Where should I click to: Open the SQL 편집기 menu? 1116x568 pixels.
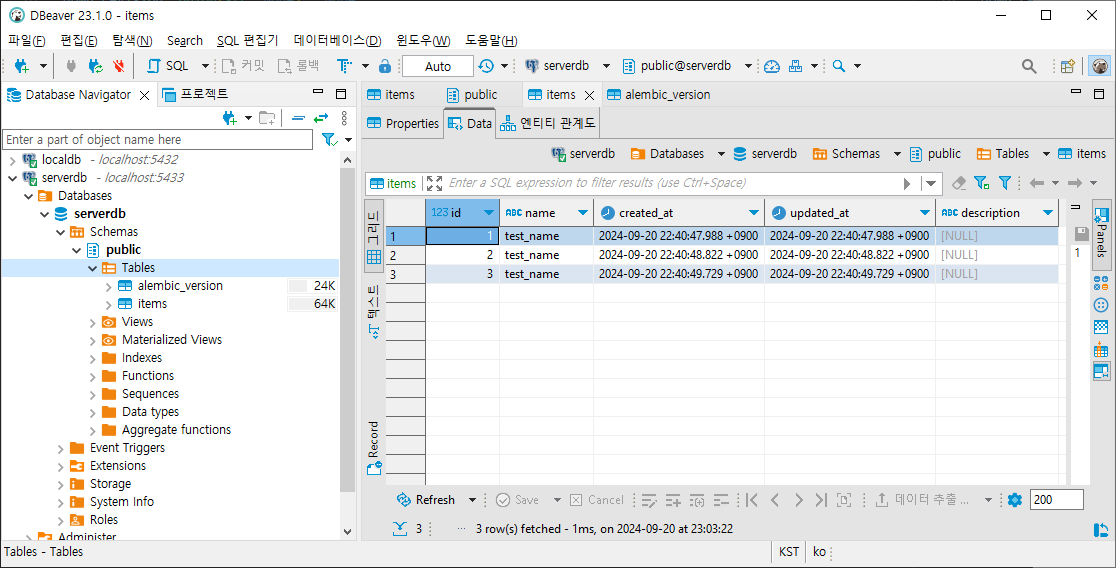coord(248,41)
